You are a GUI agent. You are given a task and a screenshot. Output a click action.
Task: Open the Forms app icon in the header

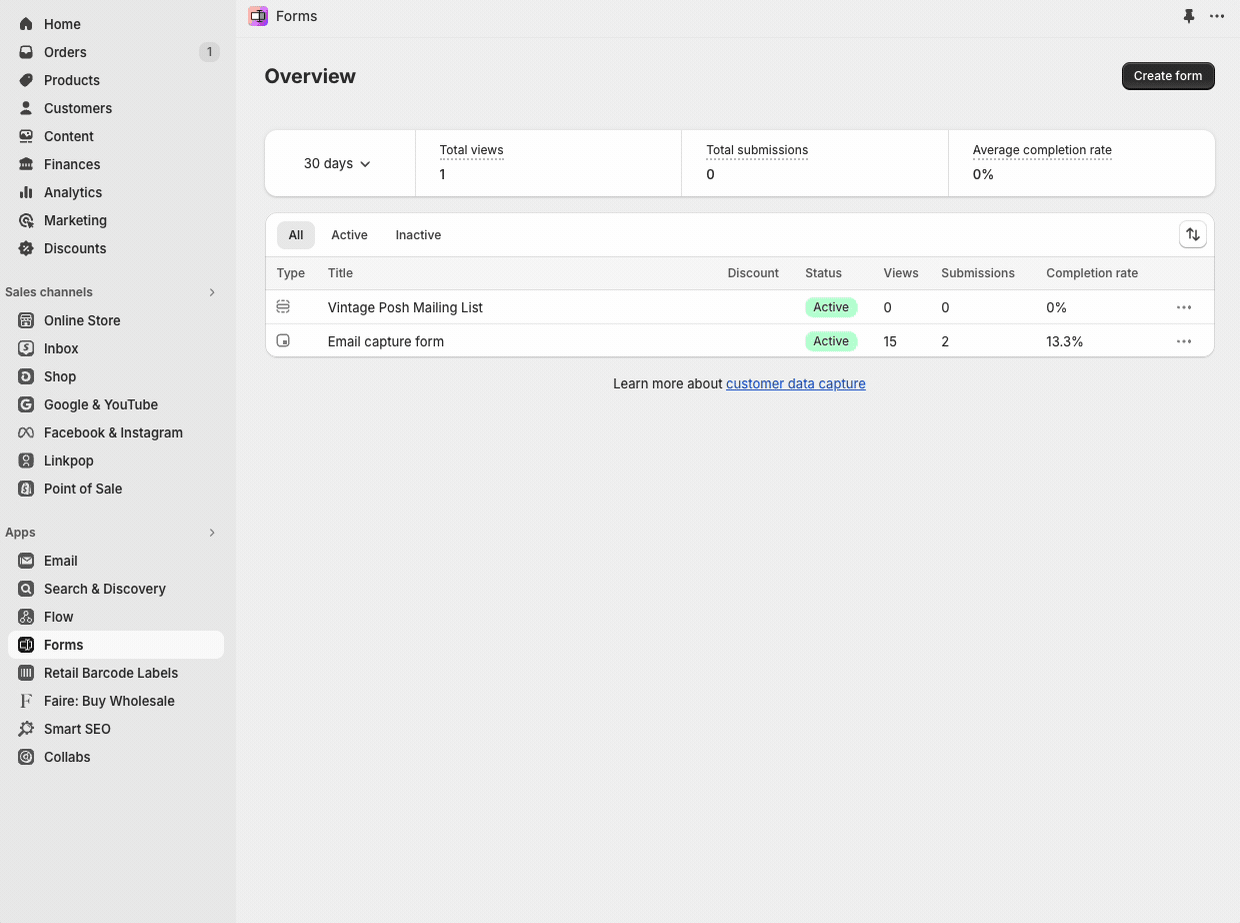(257, 16)
